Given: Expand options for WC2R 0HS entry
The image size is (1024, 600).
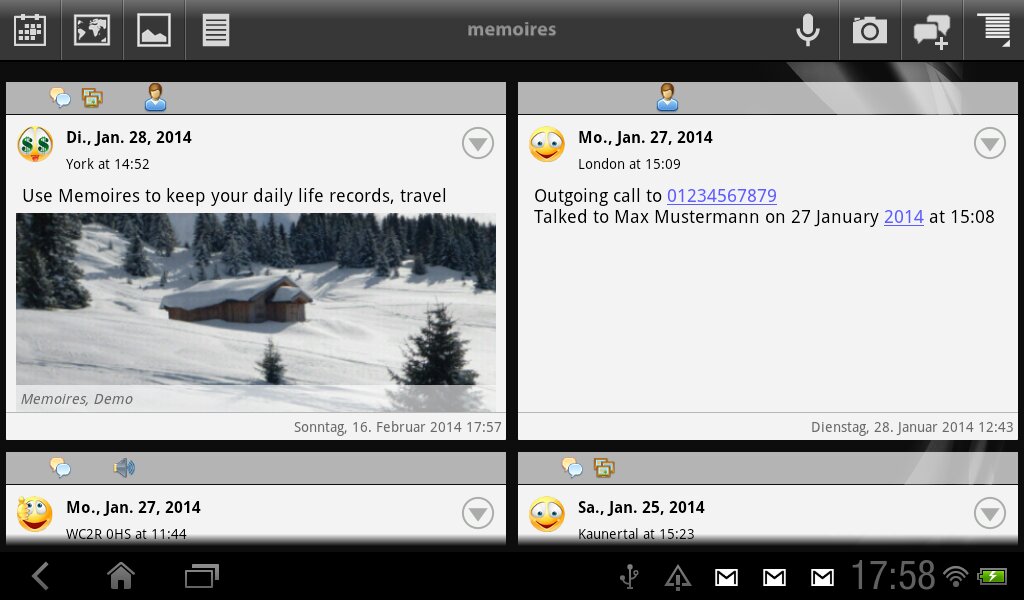Looking at the screenshot, I should click(478, 514).
